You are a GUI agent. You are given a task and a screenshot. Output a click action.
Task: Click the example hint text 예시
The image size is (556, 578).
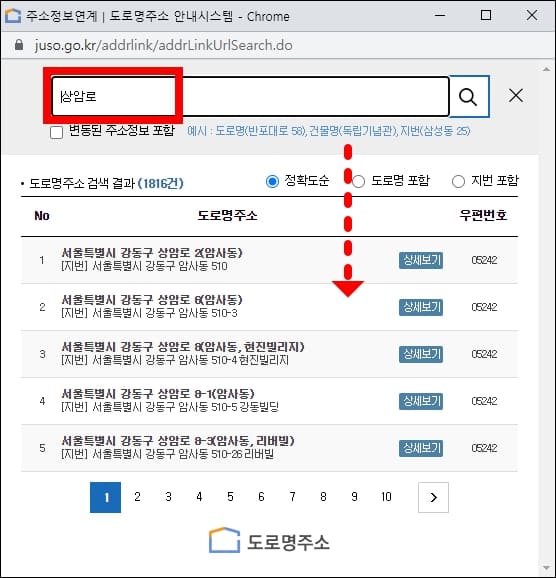click(329, 131)
